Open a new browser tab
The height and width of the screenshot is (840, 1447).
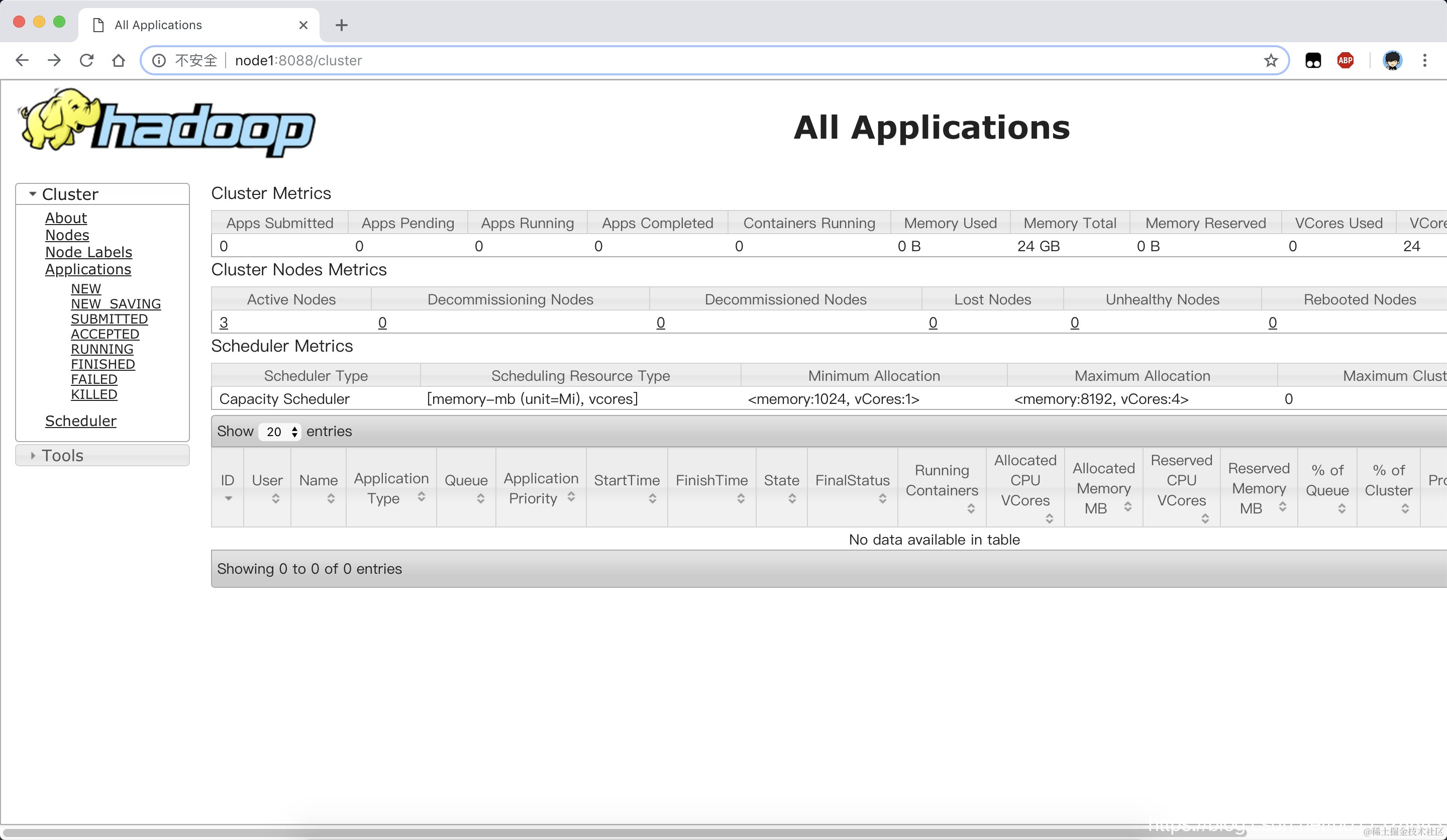(x=342, y=25)
